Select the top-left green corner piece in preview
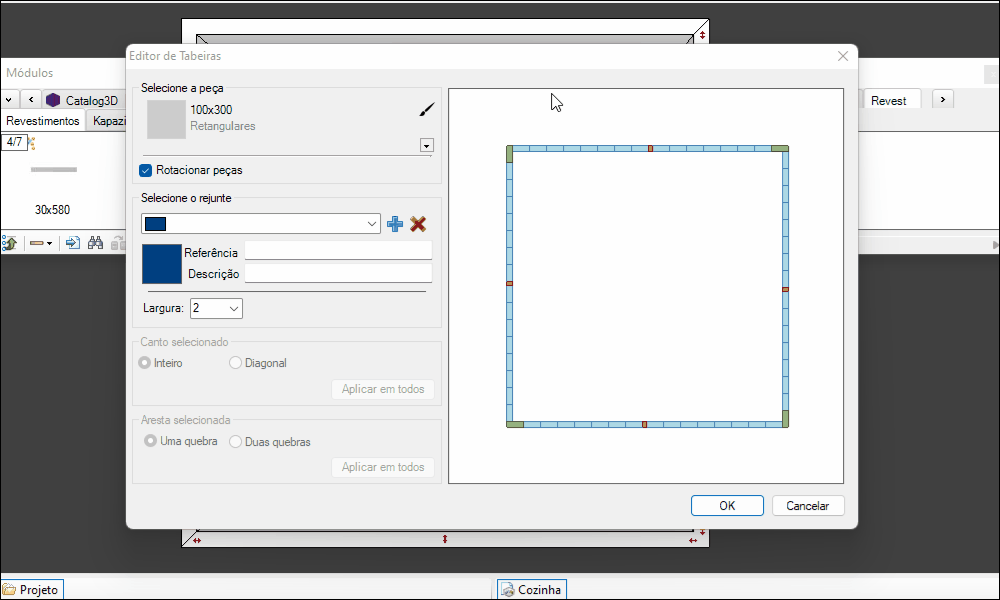Screen dimensions: 1000x600 (x=510, y=154)
